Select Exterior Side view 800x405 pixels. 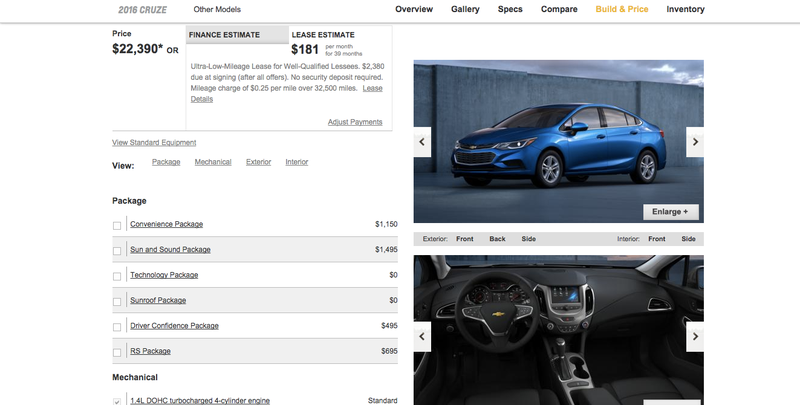coord(529,239)
